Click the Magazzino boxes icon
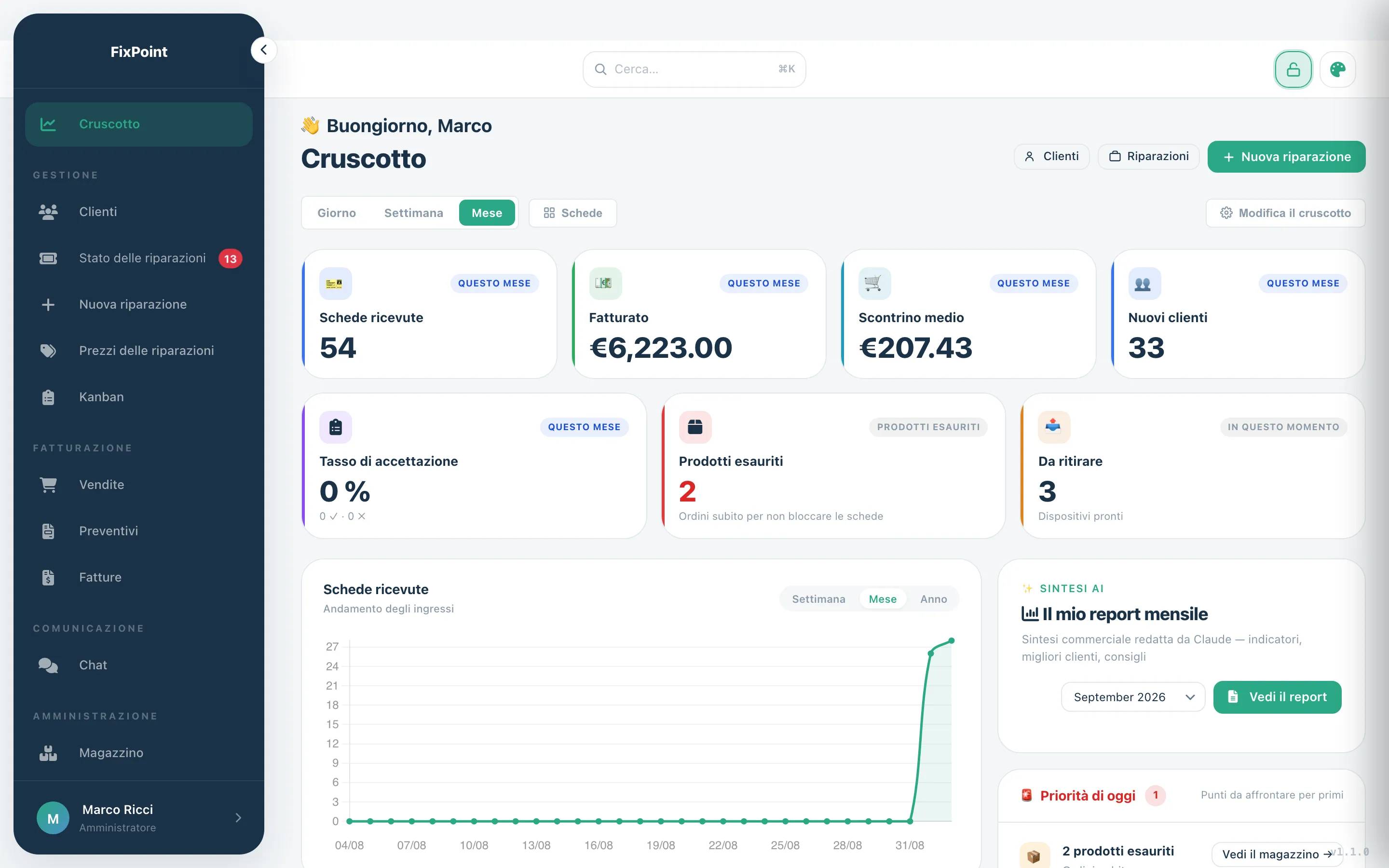This screenshot has height=868, width=1389. click(48, 753)
